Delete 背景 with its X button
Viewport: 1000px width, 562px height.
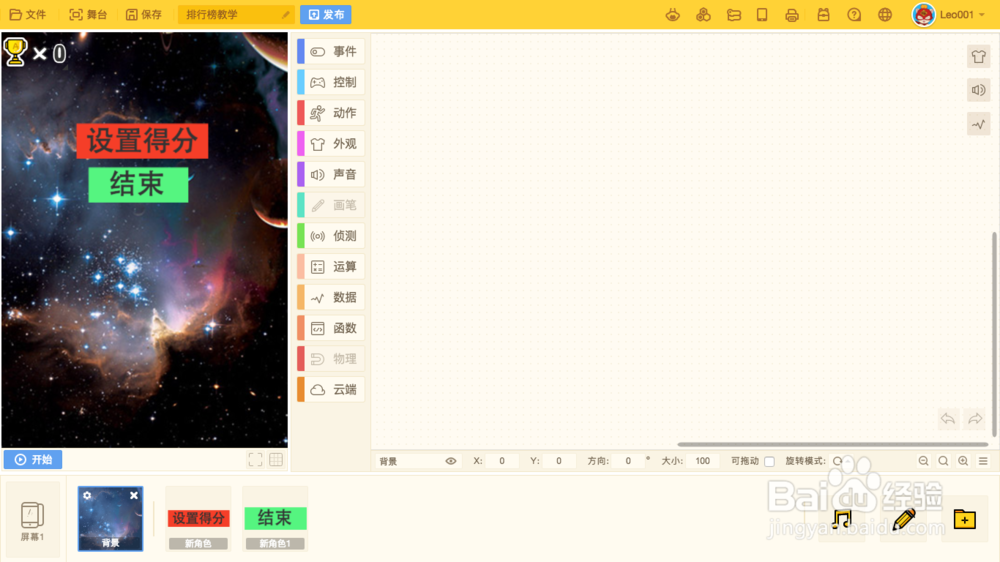click(133, 495)
